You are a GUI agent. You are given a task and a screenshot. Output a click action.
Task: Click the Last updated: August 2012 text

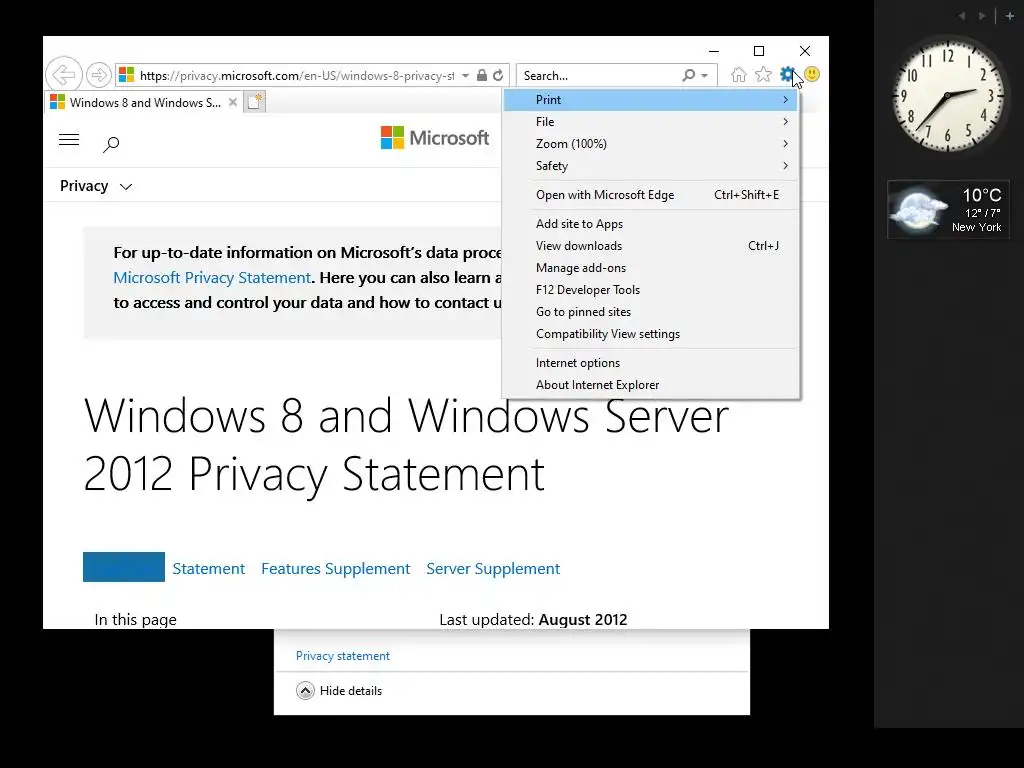(533, 619)
